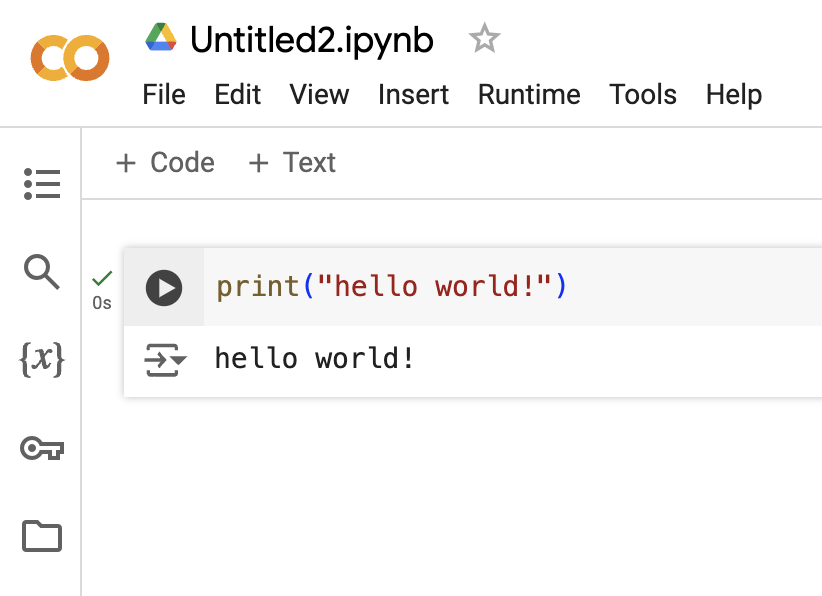Open the table of contents sidebar
Viewport: 822px width, 596px height.
[x=41, y=183]
